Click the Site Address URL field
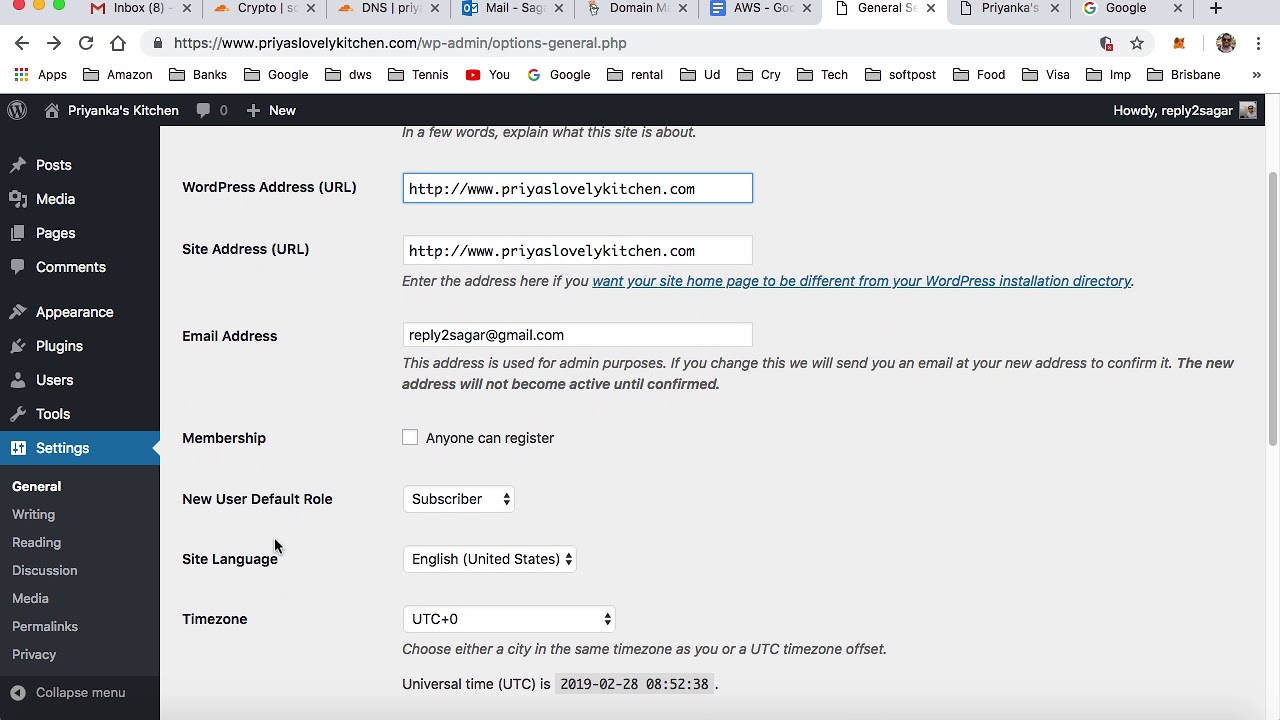1280x720 pixels. pos(577,250)
